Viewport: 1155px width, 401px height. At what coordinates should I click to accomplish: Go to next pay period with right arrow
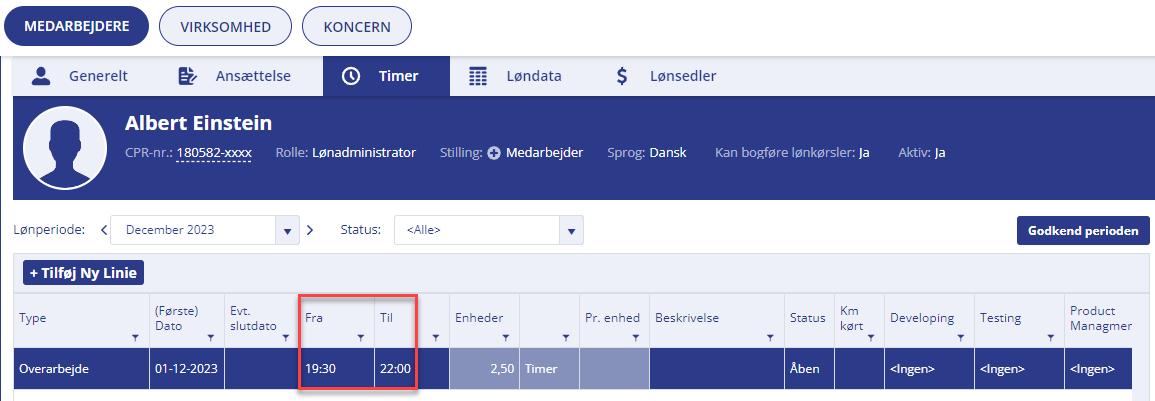coord(309,230)
